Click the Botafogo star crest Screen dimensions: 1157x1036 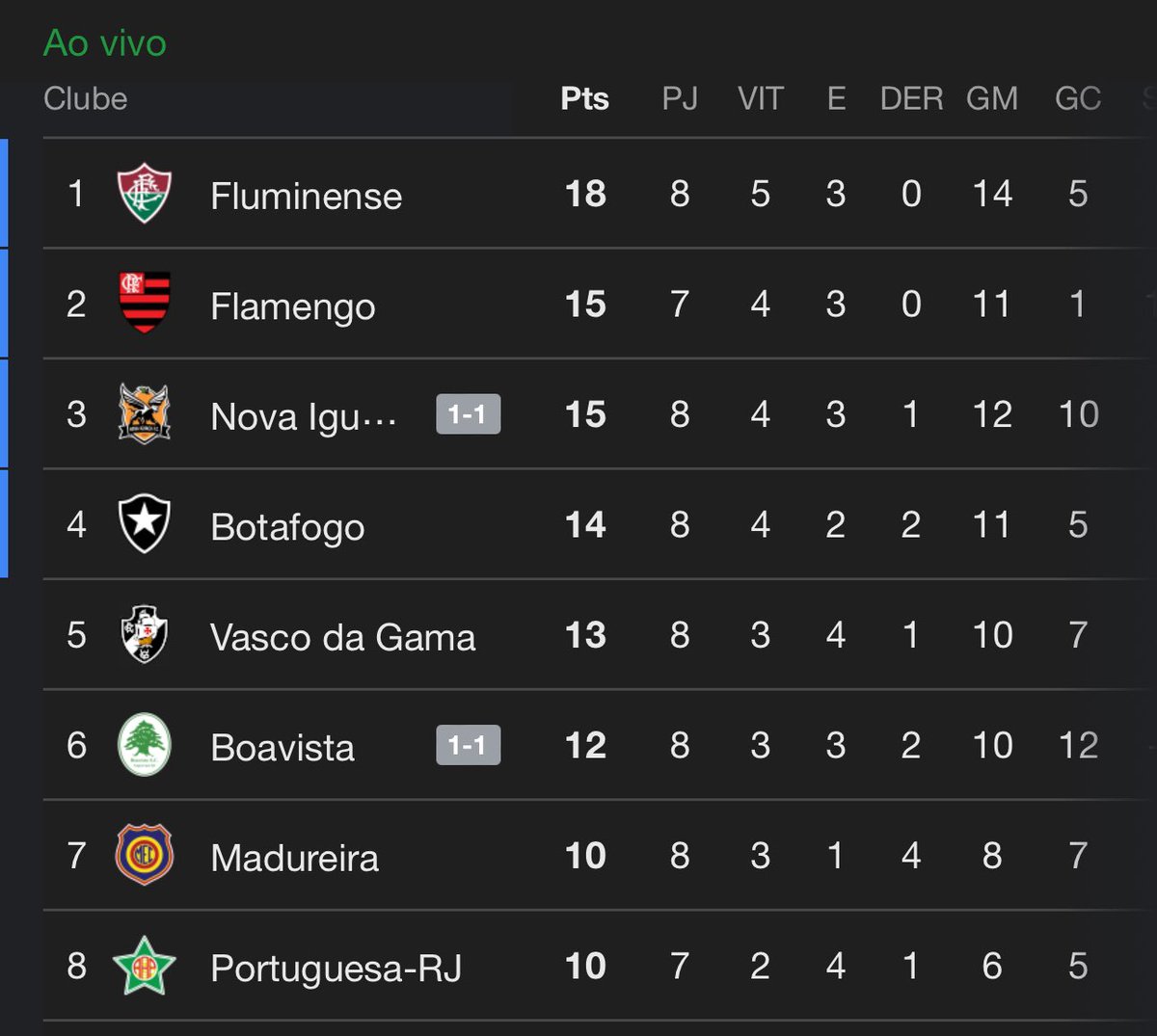pos(144,524)
